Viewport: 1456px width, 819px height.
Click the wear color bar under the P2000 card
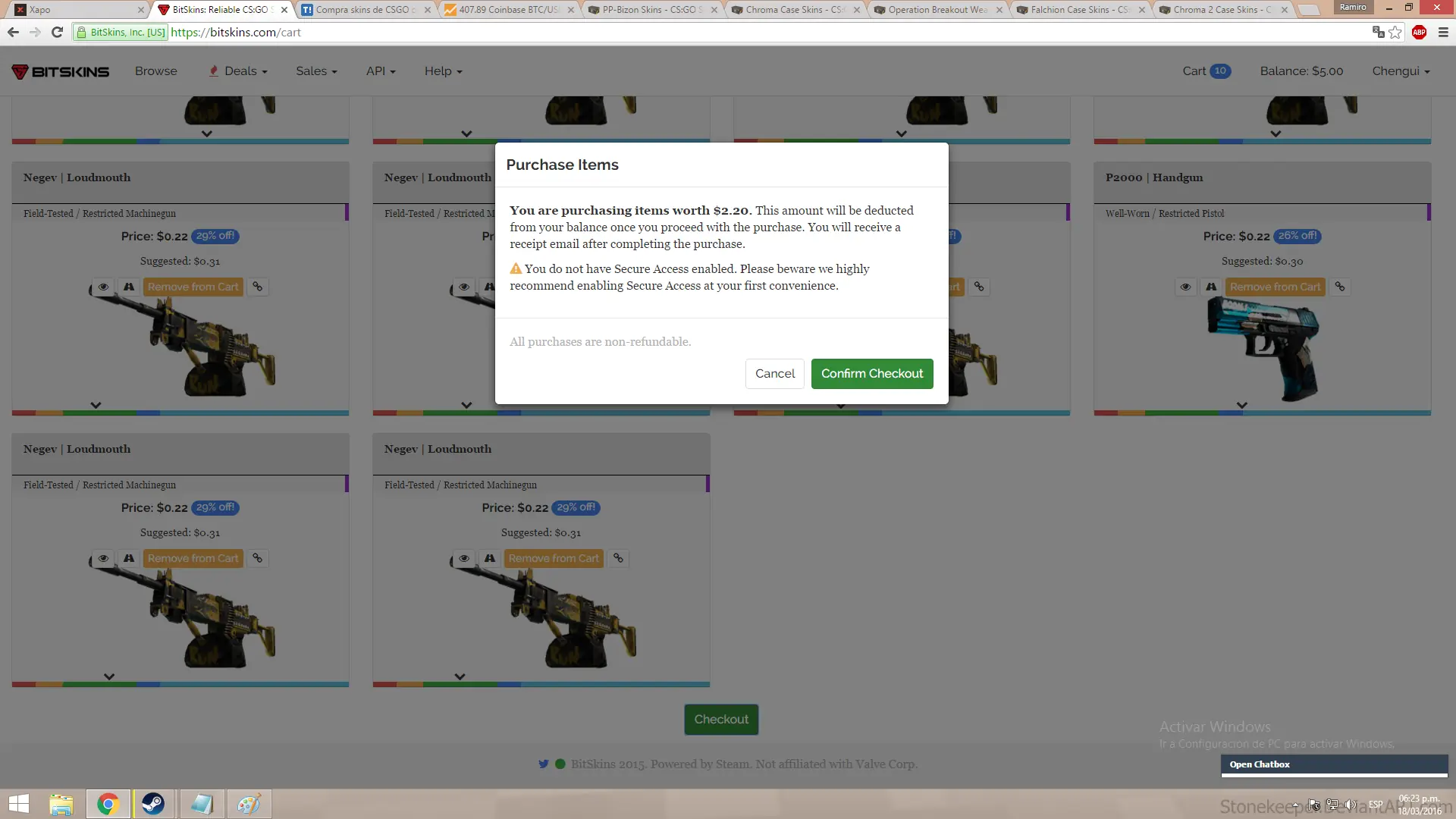pyautogui.click(x=1262, y=413)
